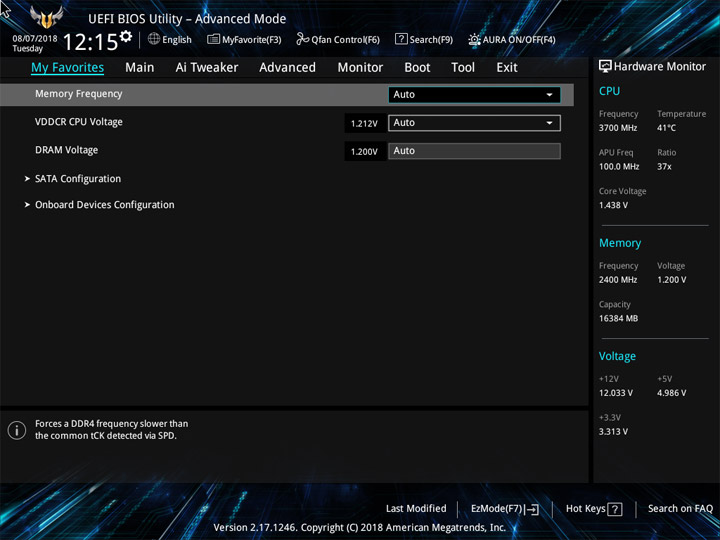Click the globe language icon

point(154,39)
